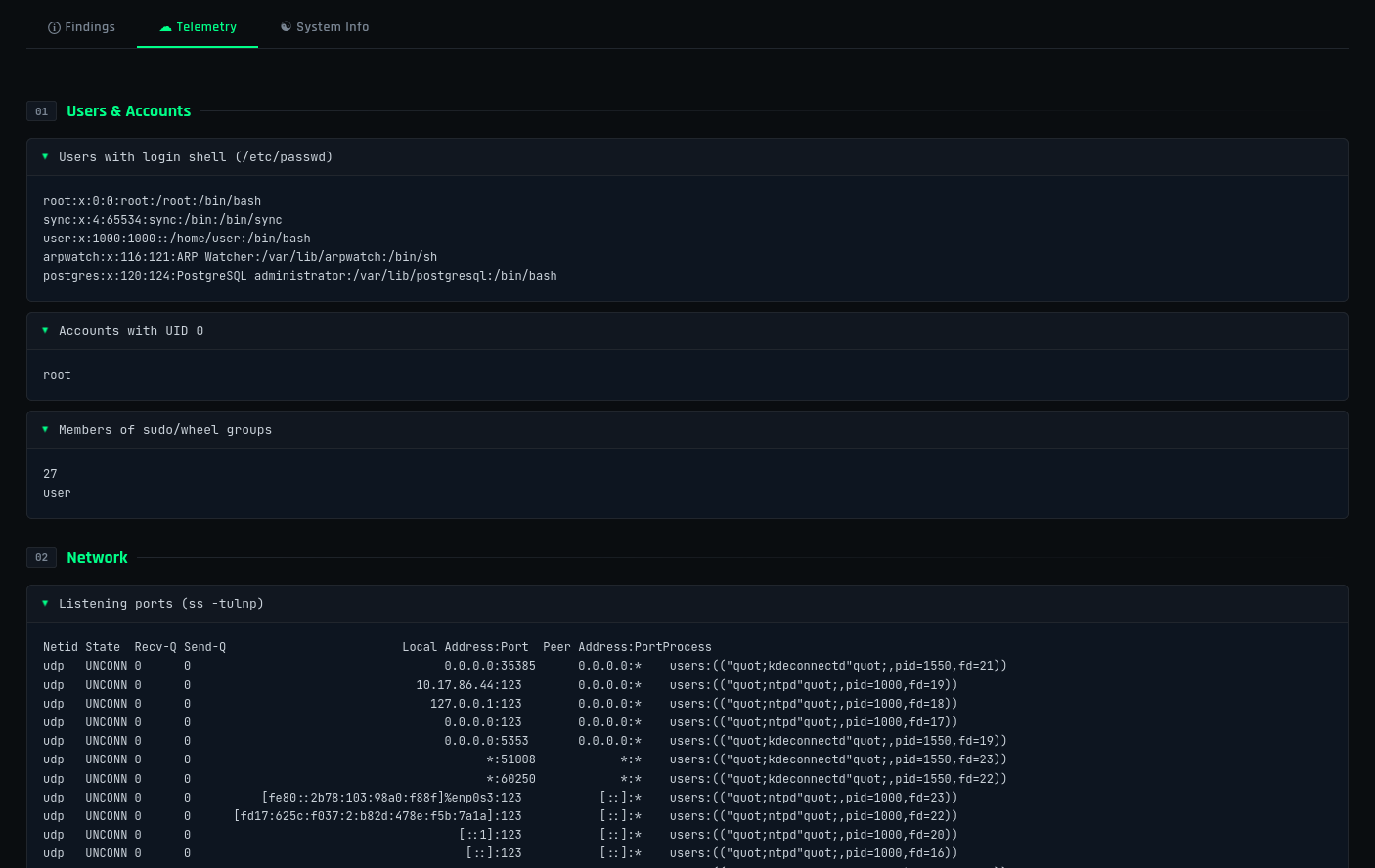The width and height of the screenshot is (1375, 868).
Task: Click the arpwatch entry in passwd output
Action: tap(240, 257)
